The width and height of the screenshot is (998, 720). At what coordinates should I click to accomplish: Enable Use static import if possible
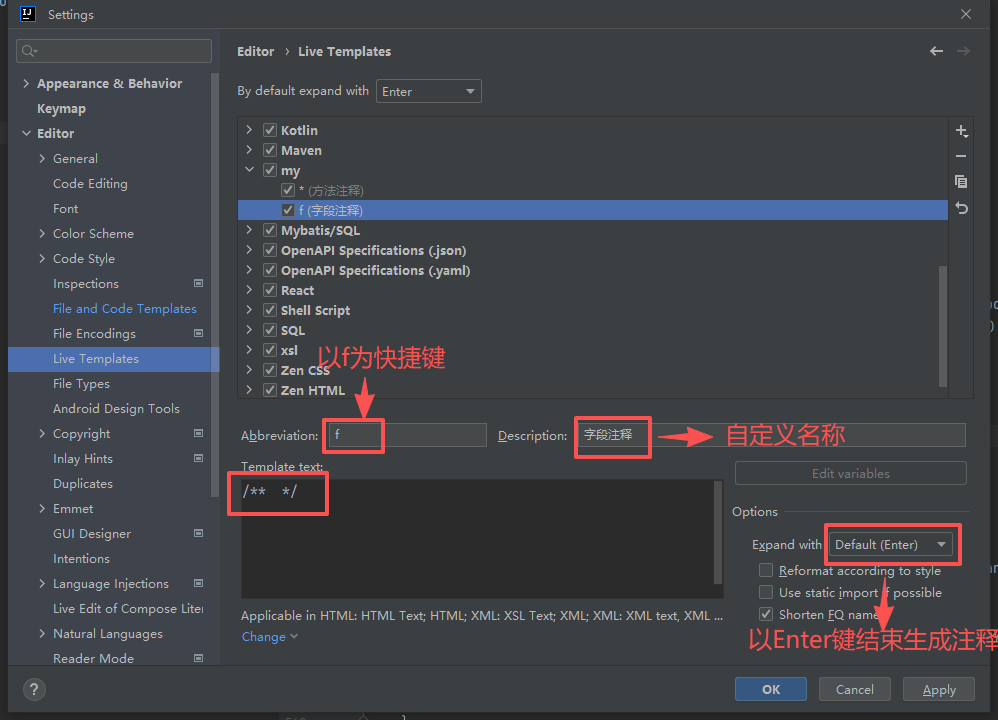coord(766,592)
